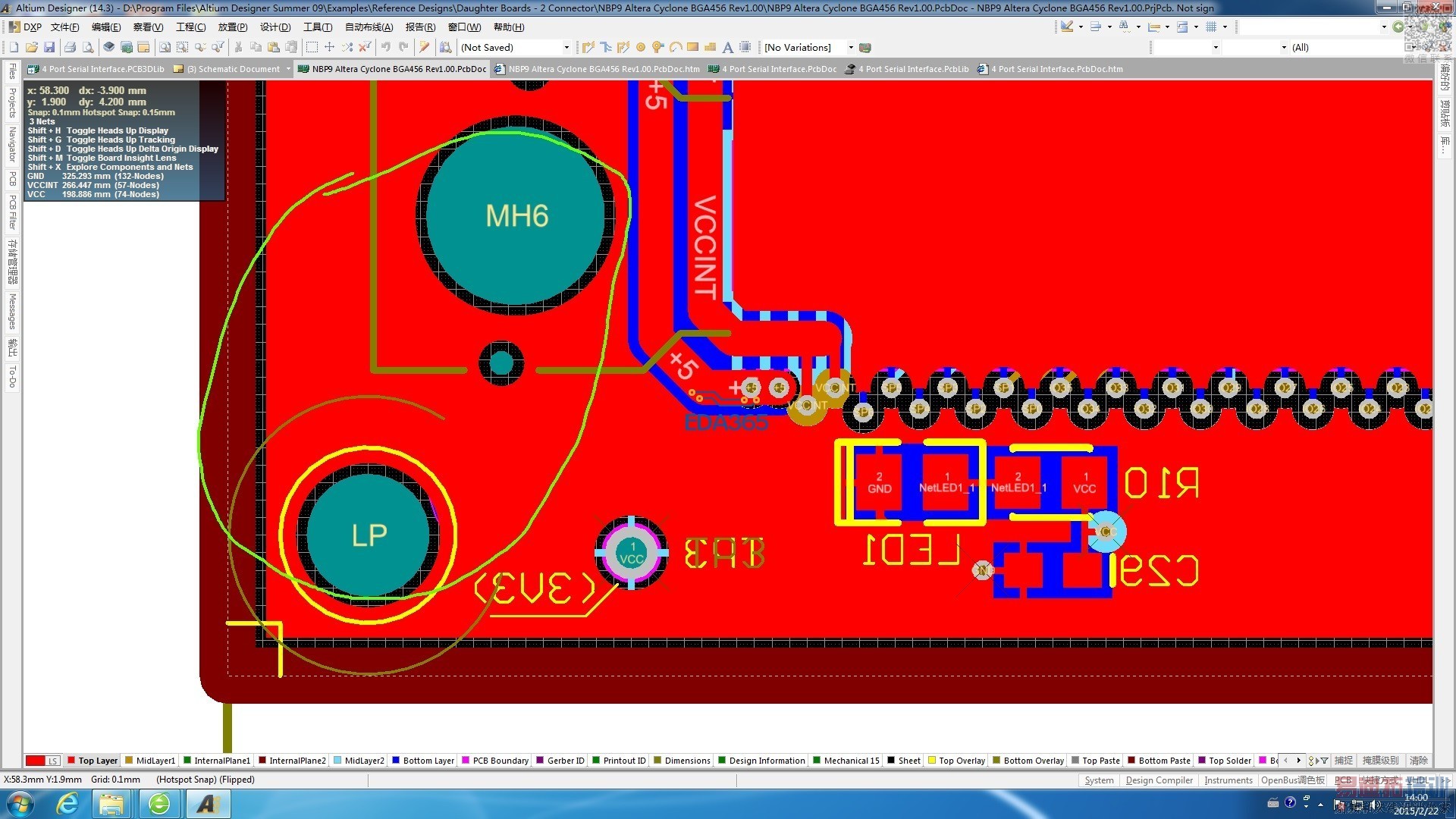Click the Save document icon

click(x=49, y=47)
